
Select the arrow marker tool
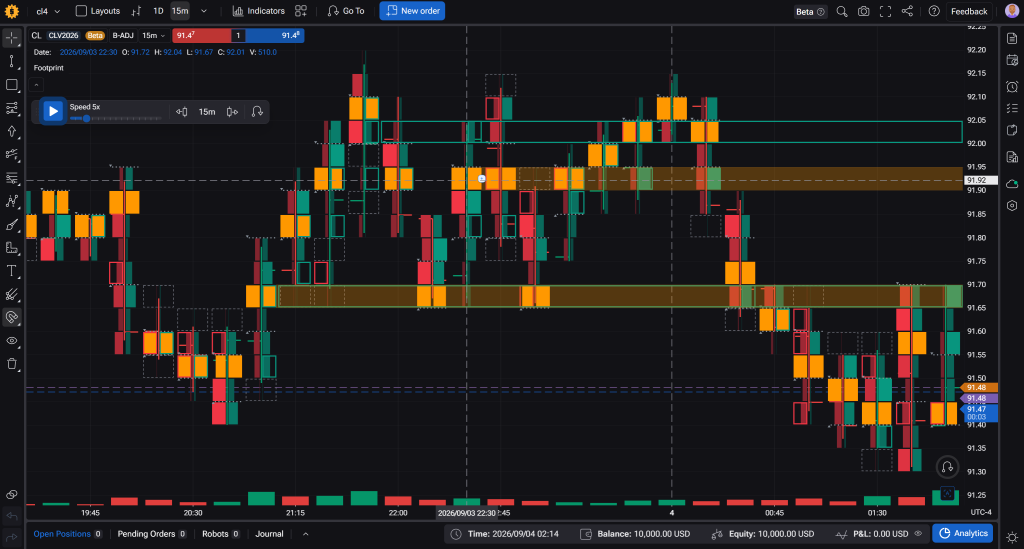(12, 131)
